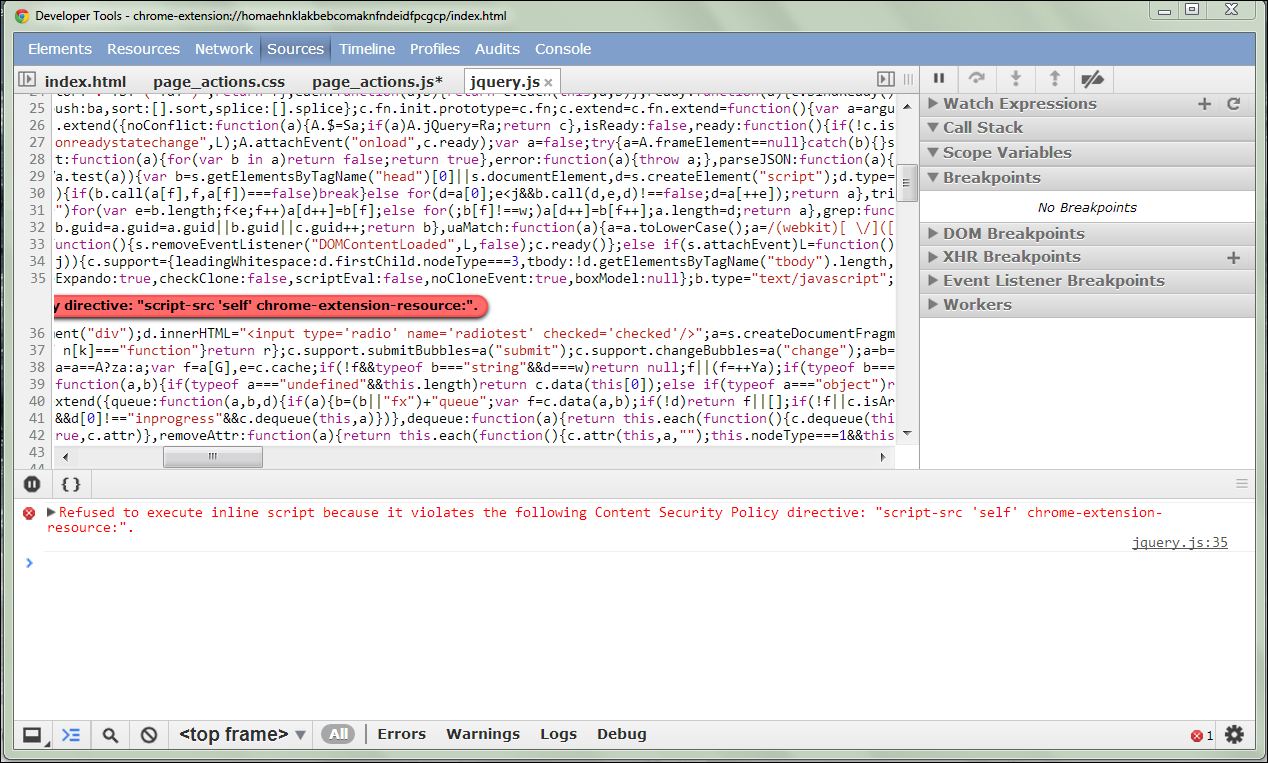Click the horizontal scrollbar thumb in editor
The width and height of the screenshot is (1268, 763).
[x=213, y=457]
